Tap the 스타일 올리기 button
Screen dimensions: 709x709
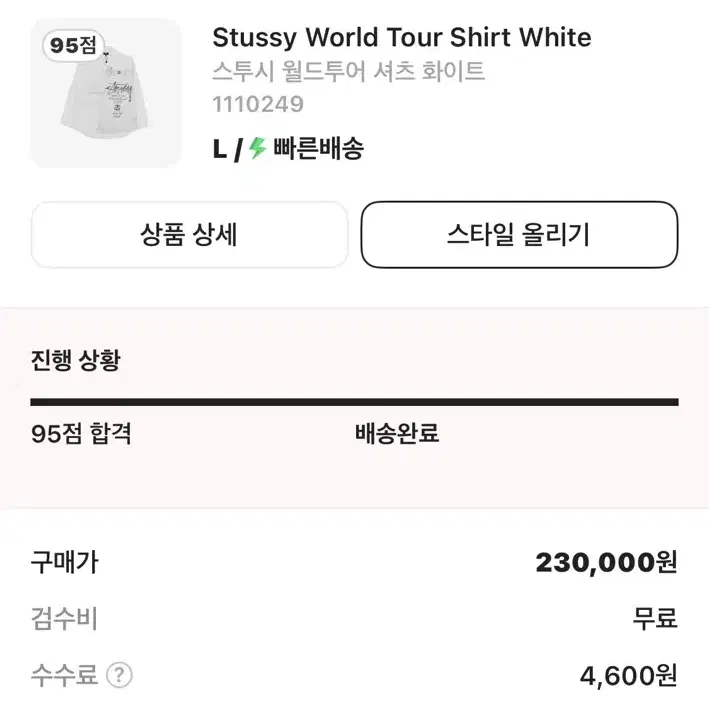click(519, 235)
